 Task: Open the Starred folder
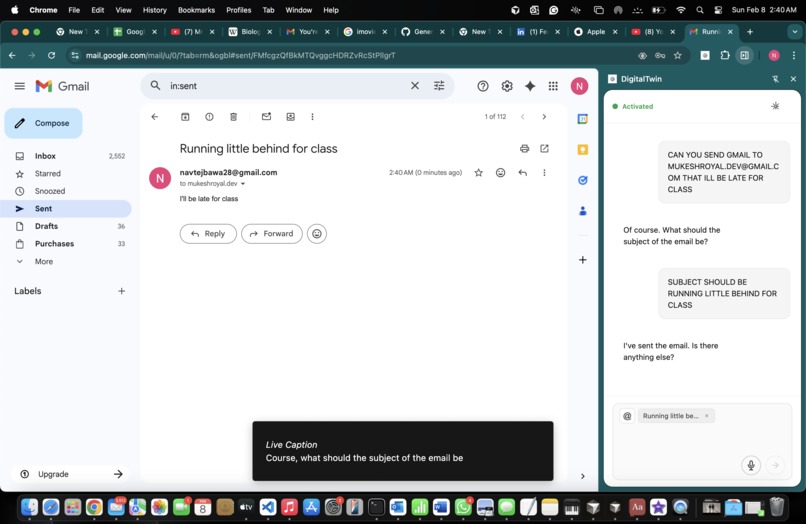(x=67, y=173)
